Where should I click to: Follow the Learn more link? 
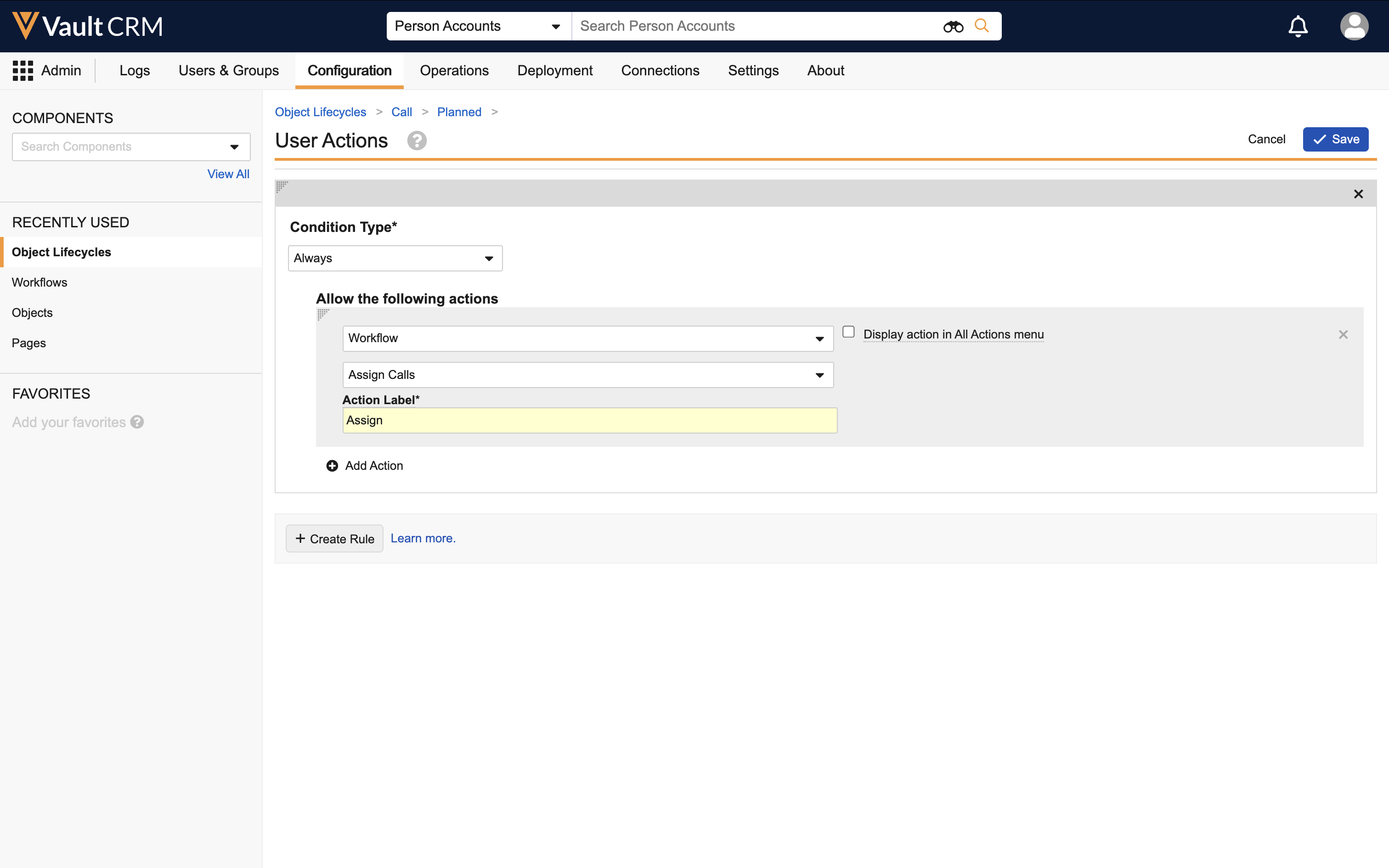[423, 538]
